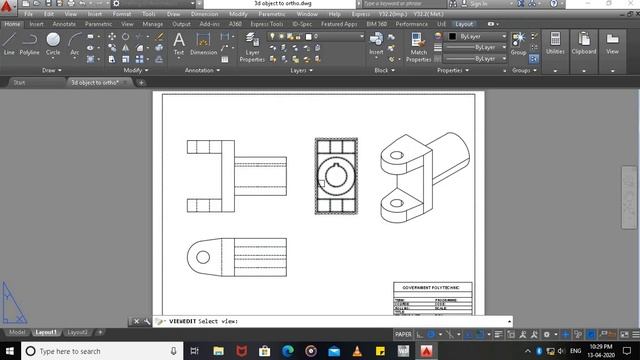Click the Group icon
The image size is (640, 360).
[518, 44]
